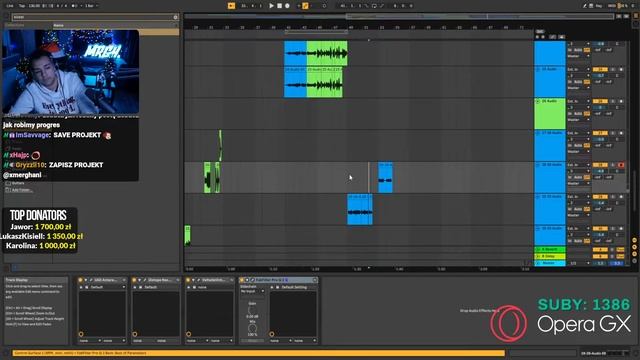Toggle the Returns show button
Screen dimensions: 640x360
(x=634, y=247)
